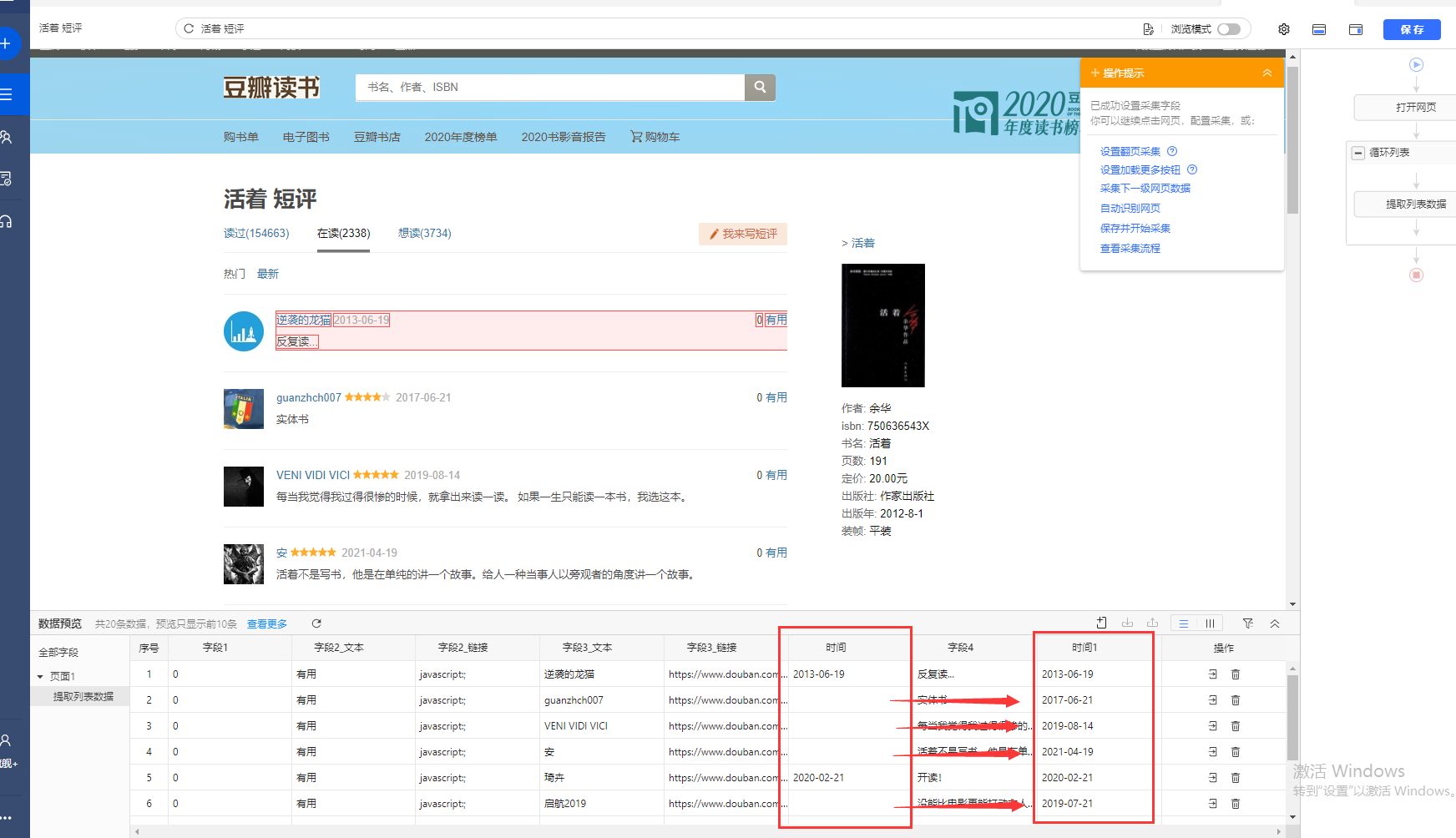1456x838 pixels.
Task: Click the 书名、作者、ISBN search field
Action: [x=550, y=87]
